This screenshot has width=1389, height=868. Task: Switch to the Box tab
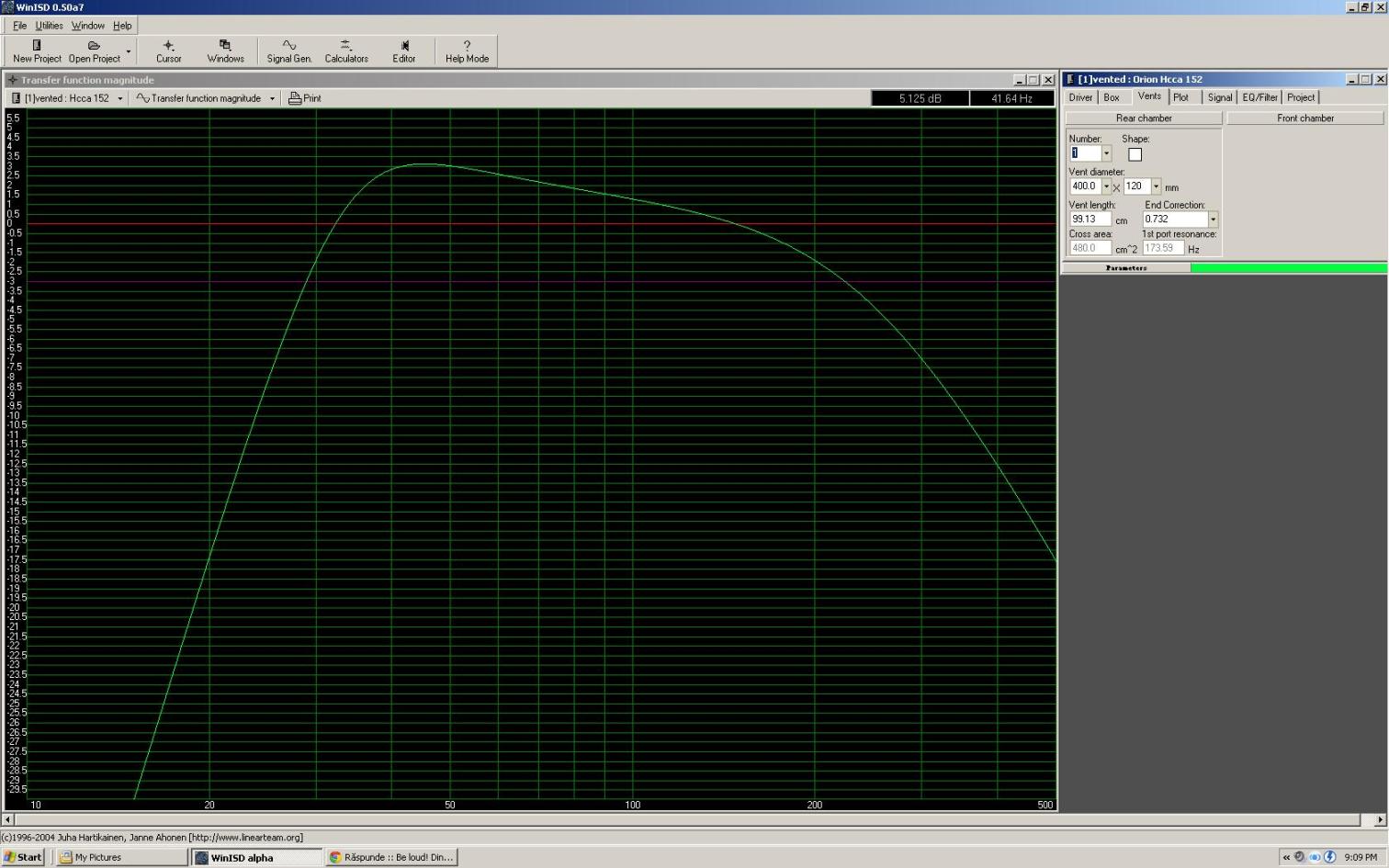pos(1112,97)
